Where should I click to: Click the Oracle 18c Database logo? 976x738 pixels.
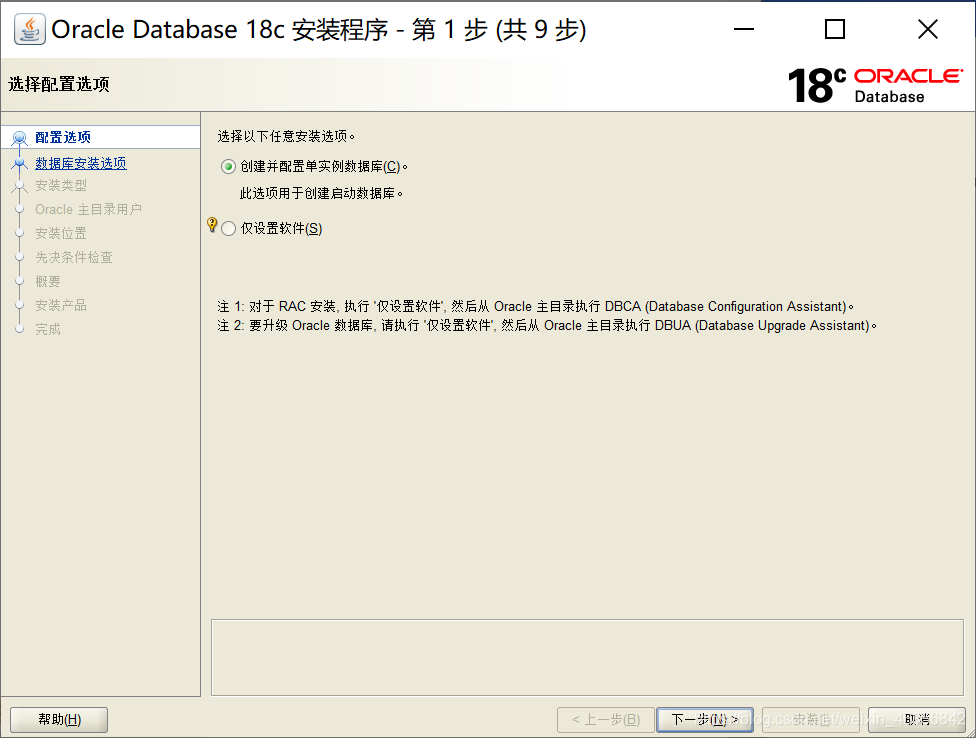point(876,85)
